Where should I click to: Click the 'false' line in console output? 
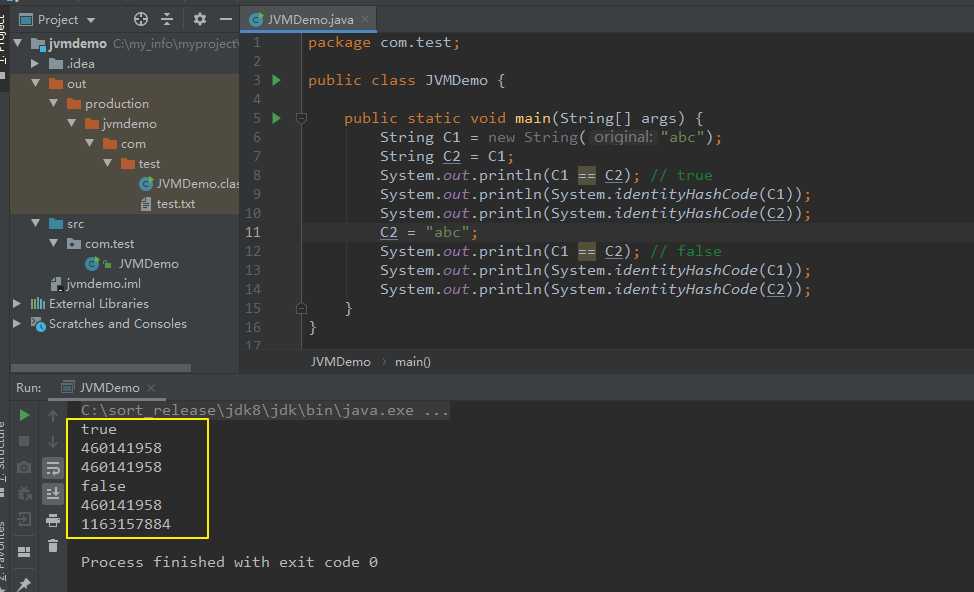click(x=103, y=486)
